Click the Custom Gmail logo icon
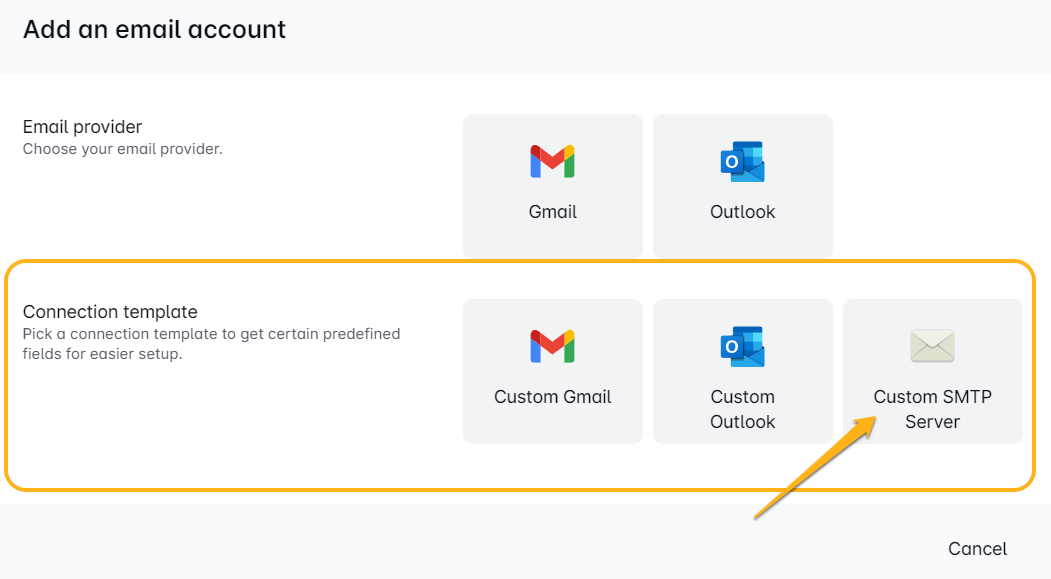This screenshot has height=579, width=1051. 552,346
